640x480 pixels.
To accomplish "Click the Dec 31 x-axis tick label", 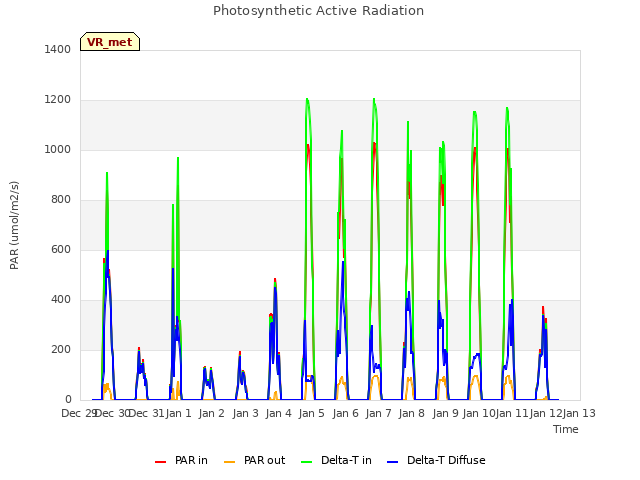I will (146, 413).
